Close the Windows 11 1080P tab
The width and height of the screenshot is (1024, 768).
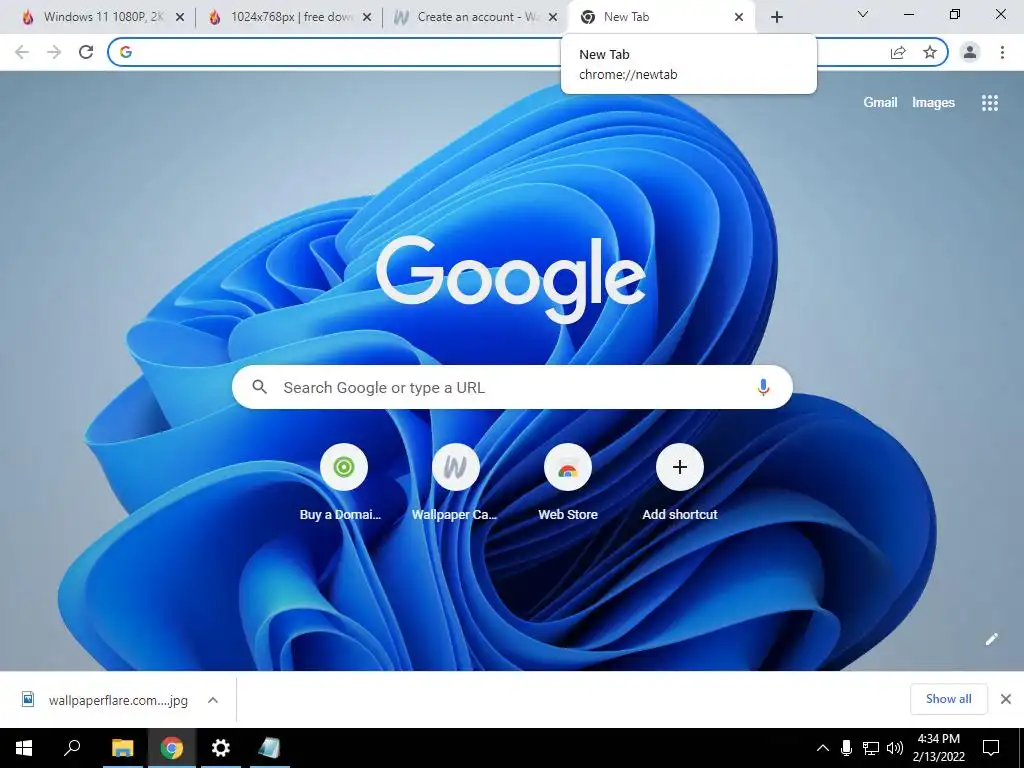(x=180, y=18)
